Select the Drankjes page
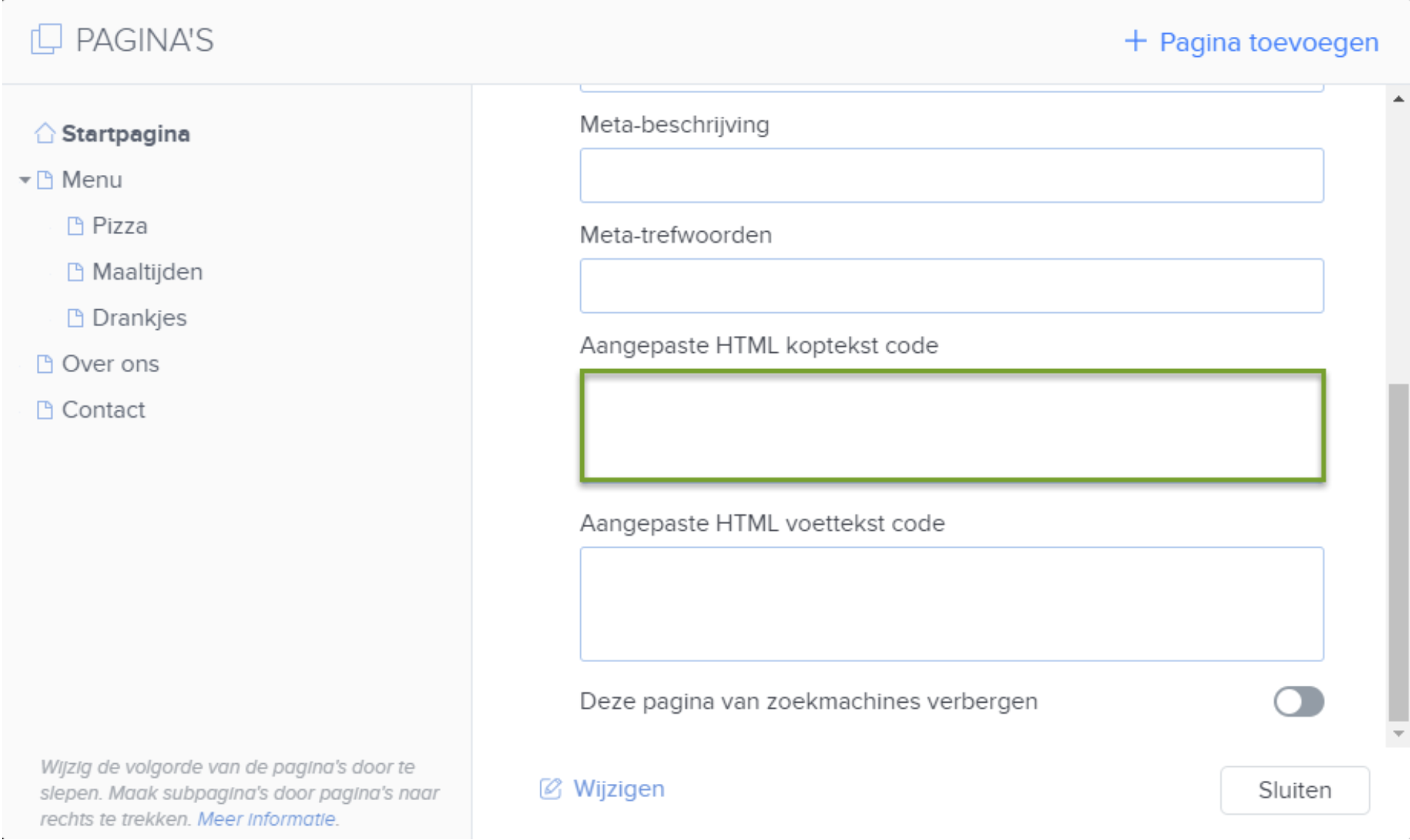 pos(139,317)
